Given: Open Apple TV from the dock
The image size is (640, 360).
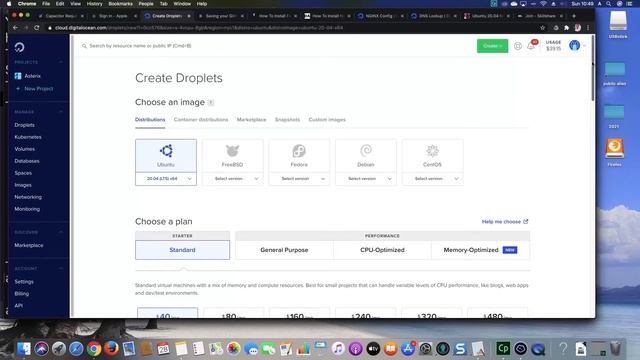Looking at the screenshot, I should pos(373,349).
